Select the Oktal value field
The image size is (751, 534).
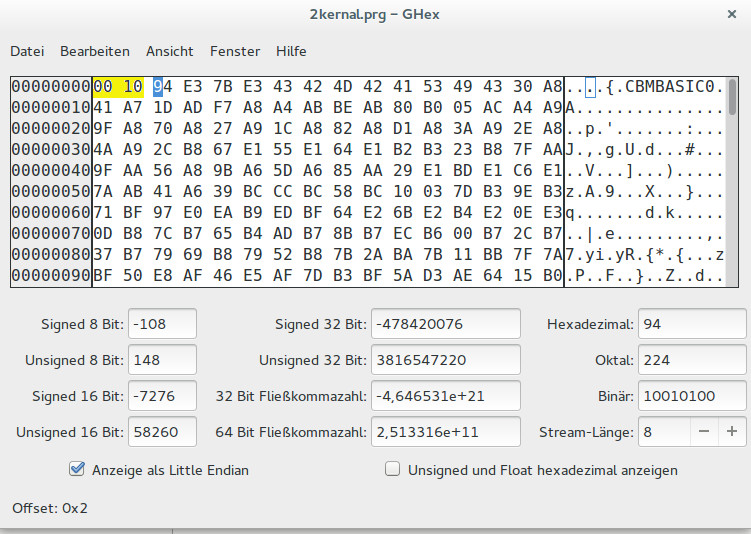(x=691, y=360)
